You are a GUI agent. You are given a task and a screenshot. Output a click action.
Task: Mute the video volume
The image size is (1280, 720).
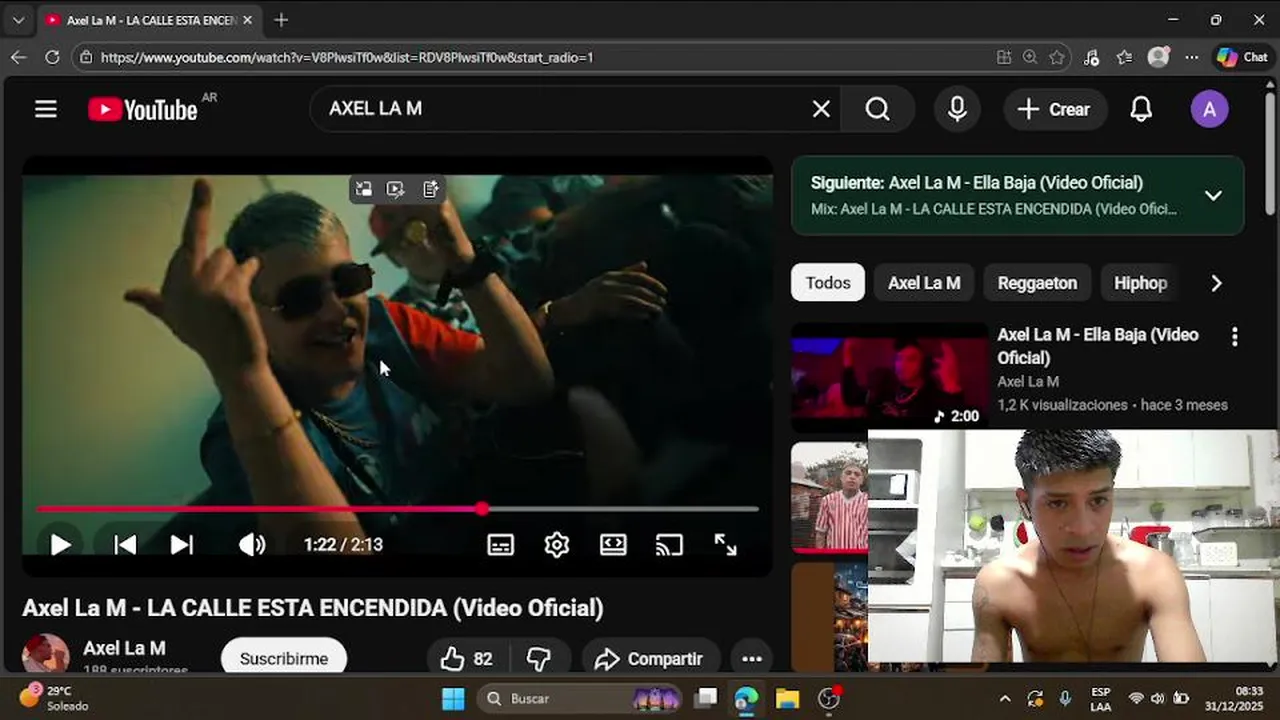point(252,545)
